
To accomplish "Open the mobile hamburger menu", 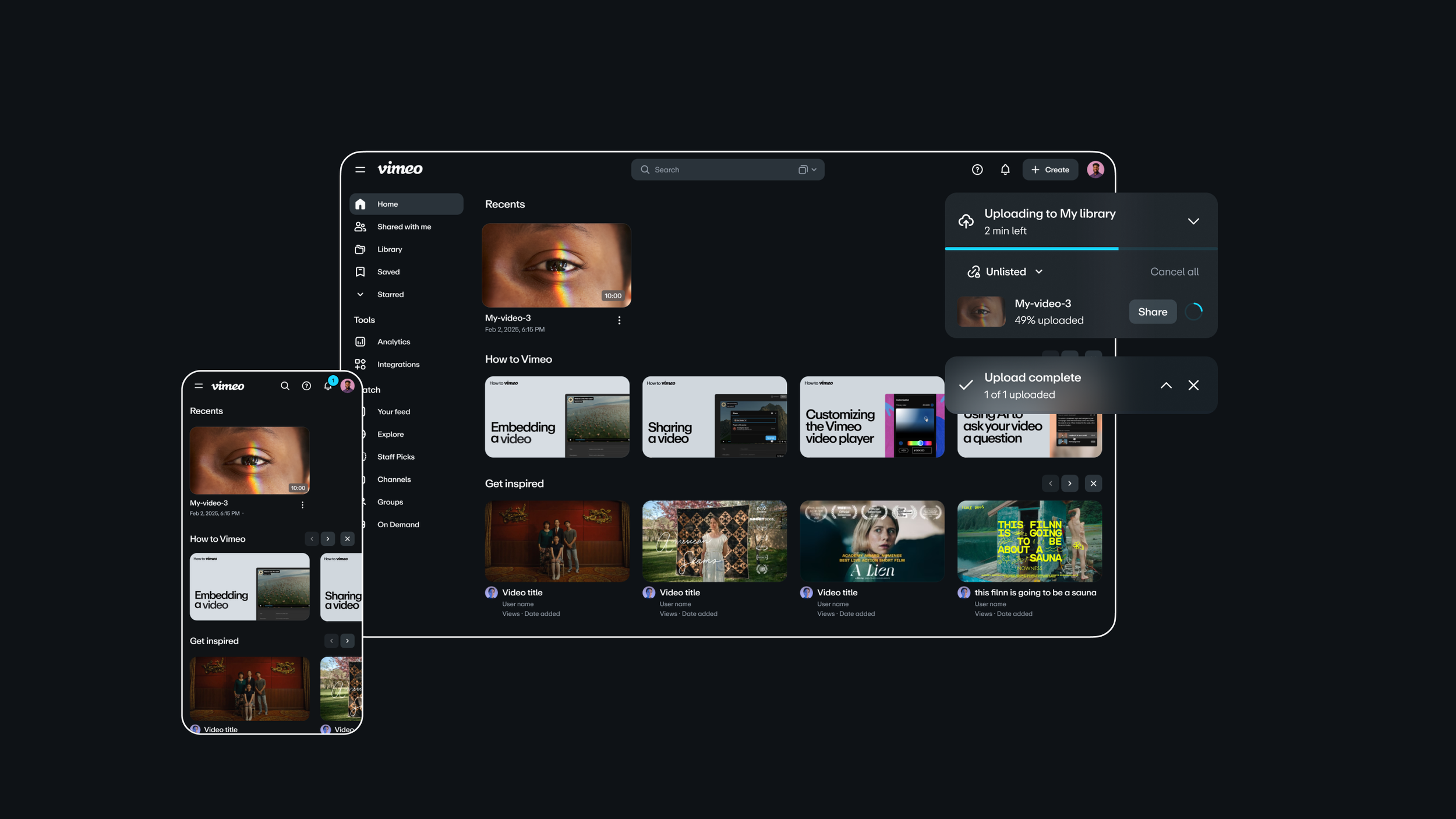I will point(199,386).
